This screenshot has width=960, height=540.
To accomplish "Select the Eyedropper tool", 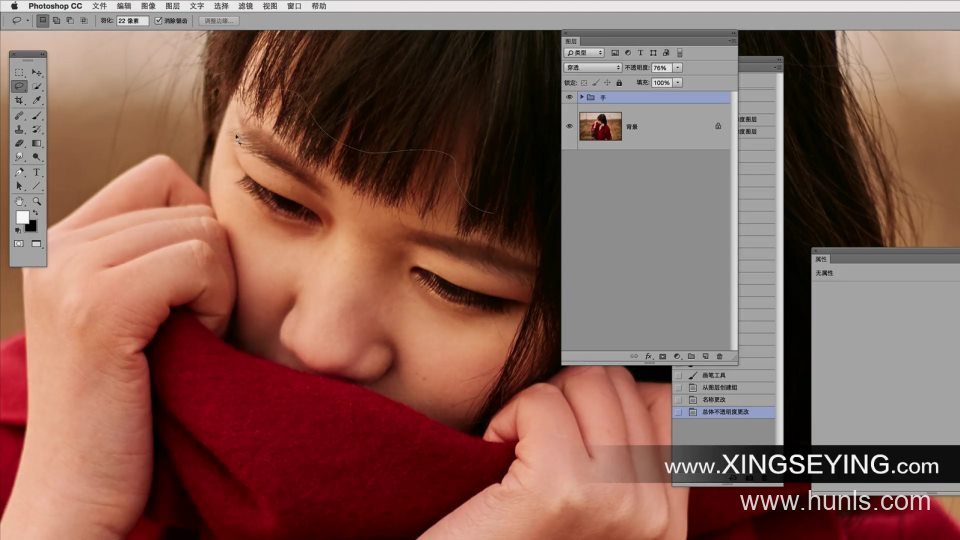I will click(37, 100).
